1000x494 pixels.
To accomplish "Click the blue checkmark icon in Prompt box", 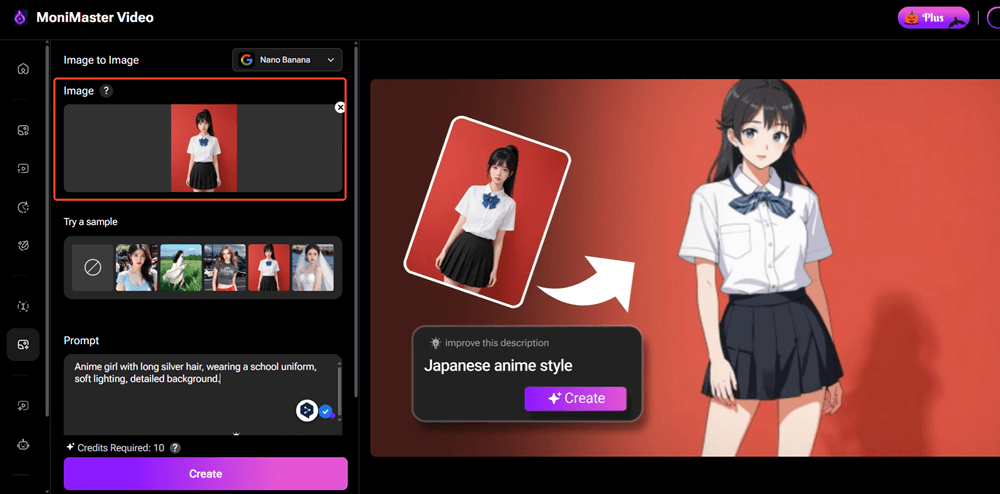I will (x=326, y=412).
